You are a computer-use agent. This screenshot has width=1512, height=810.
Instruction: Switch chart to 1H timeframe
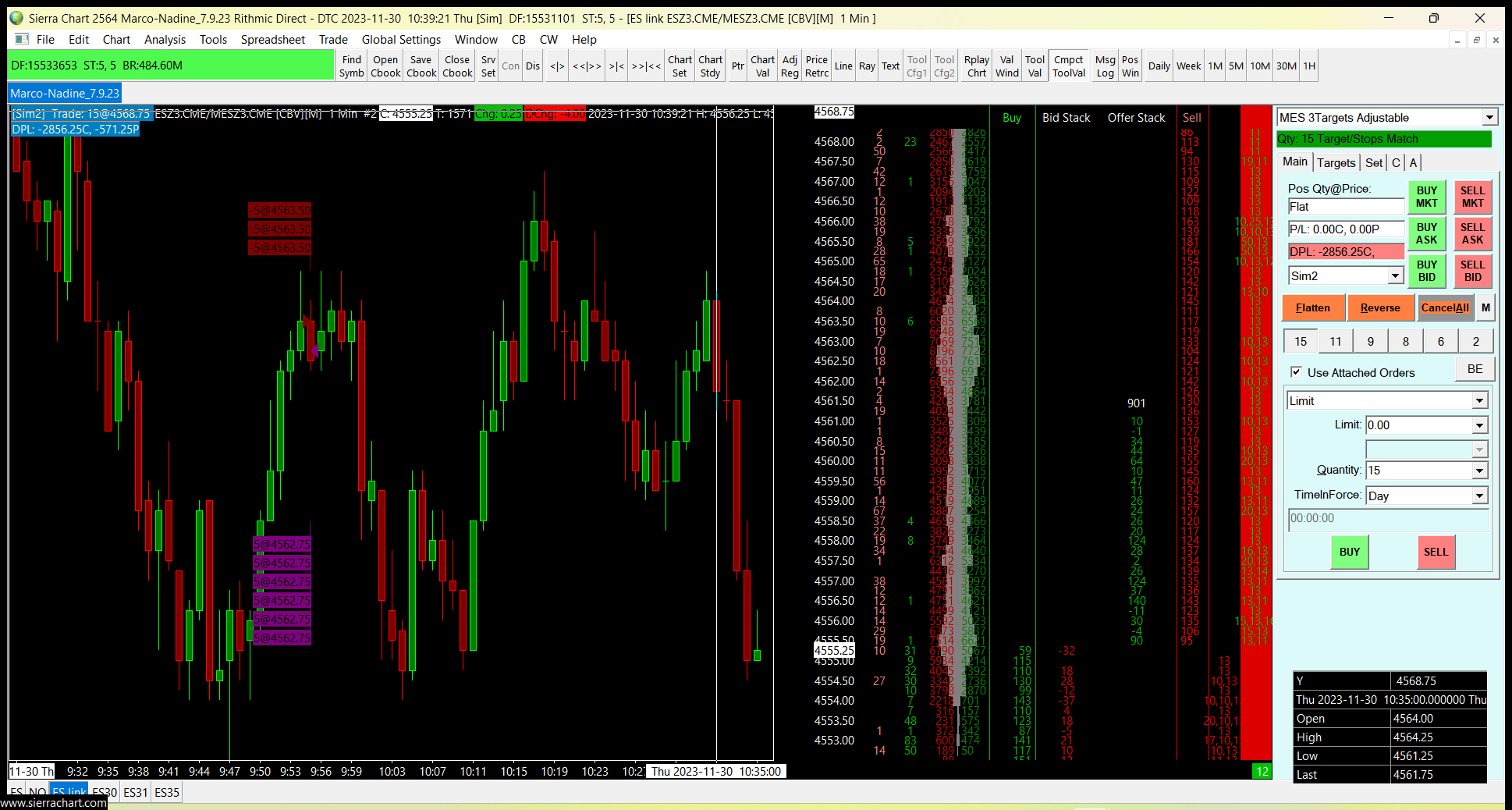pyautogui.click(x=1309, y=66)
